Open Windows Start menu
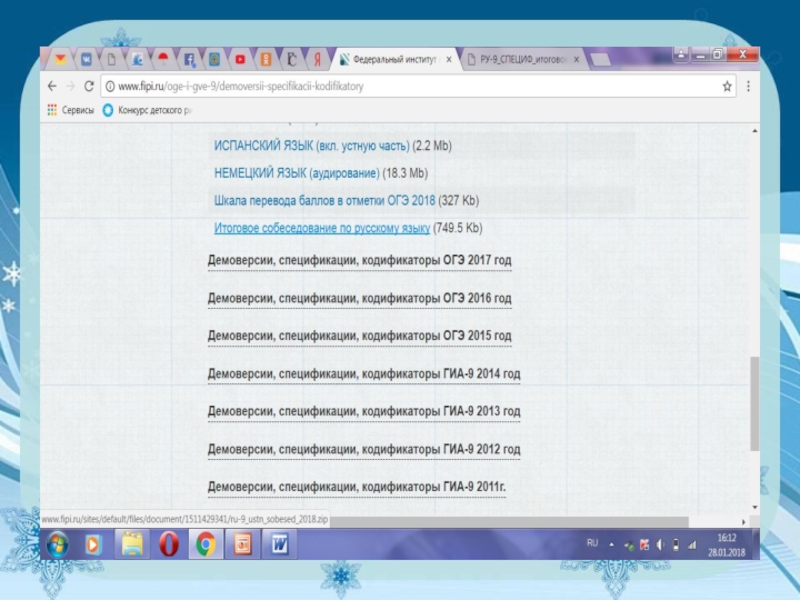Image resolution: width=800 pixels, height=600 pixels. tap(57, 544)
